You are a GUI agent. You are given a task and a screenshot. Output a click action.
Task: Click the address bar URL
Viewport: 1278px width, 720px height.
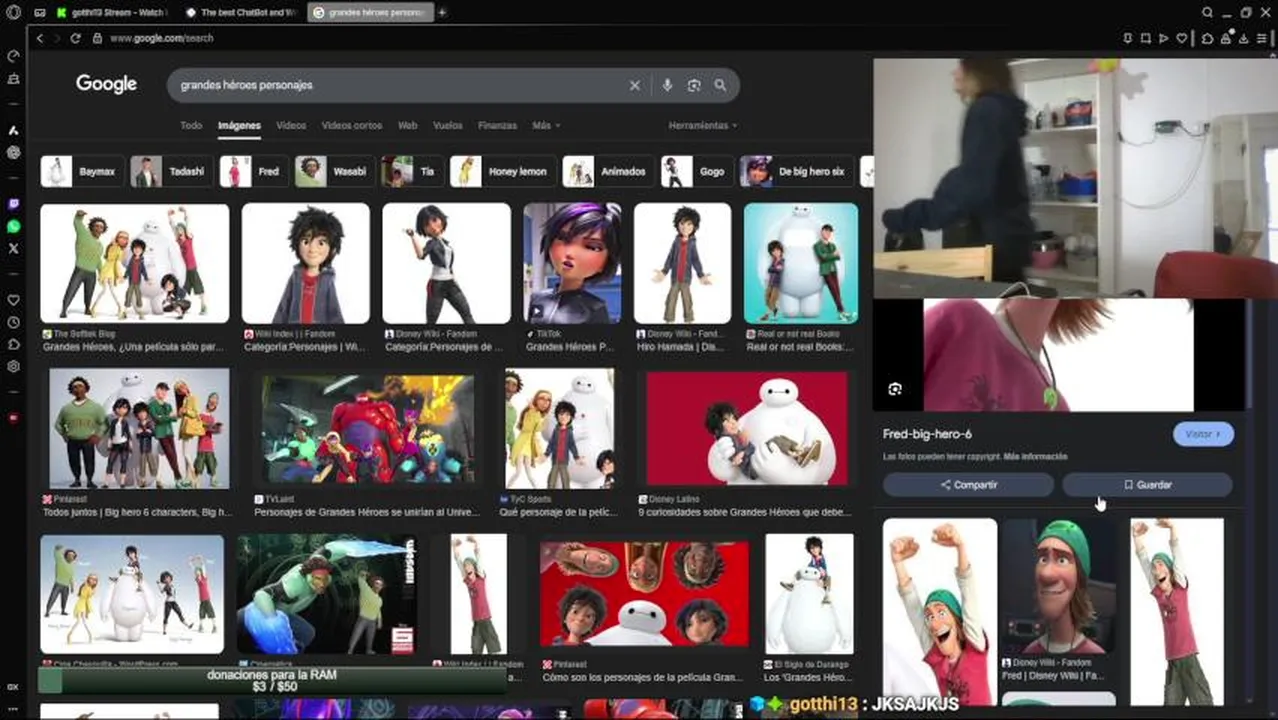pyautogui.click(x=161, y=38)
